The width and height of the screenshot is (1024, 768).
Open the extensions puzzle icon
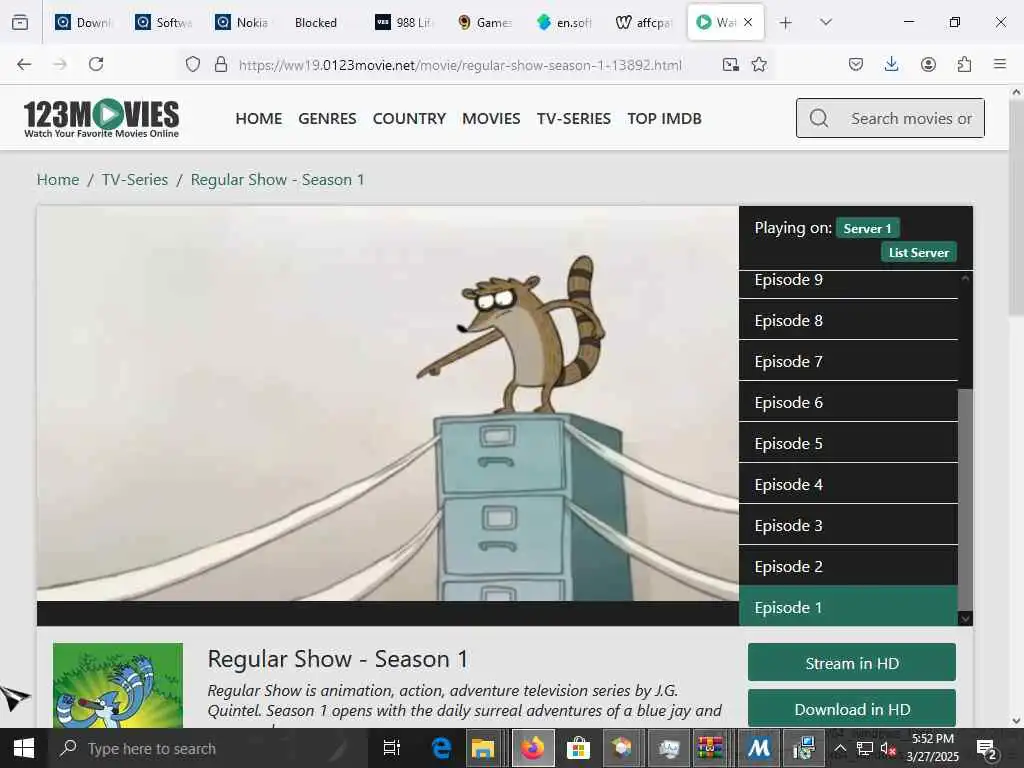point(964,64)
